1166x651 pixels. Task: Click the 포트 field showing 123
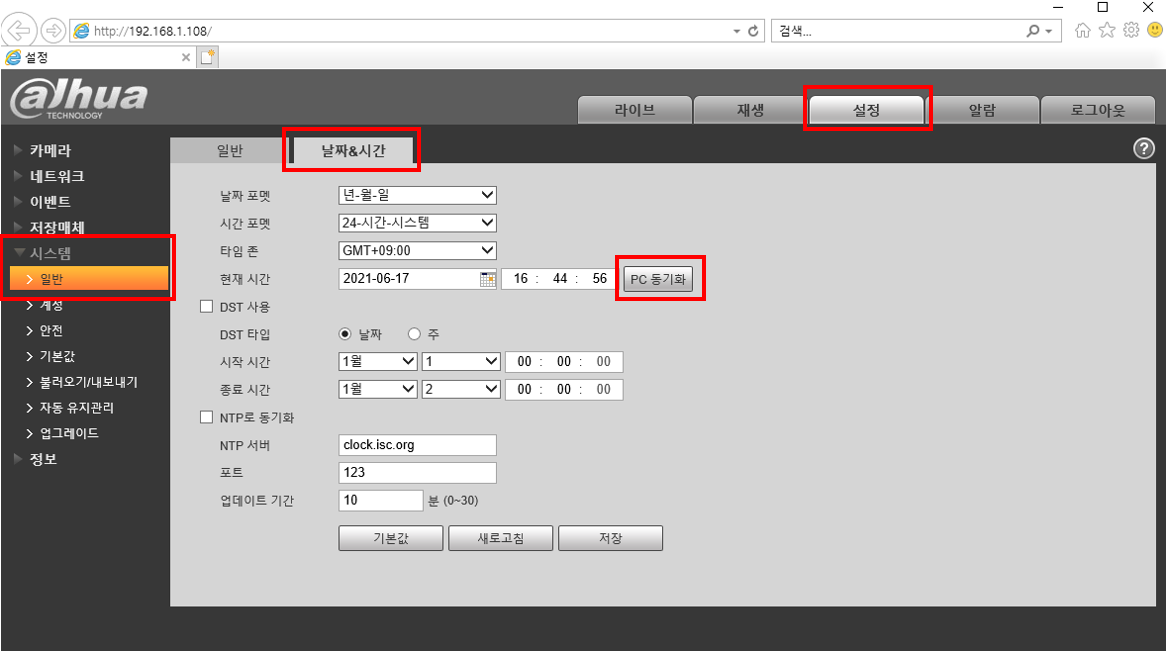coord(417,472)
